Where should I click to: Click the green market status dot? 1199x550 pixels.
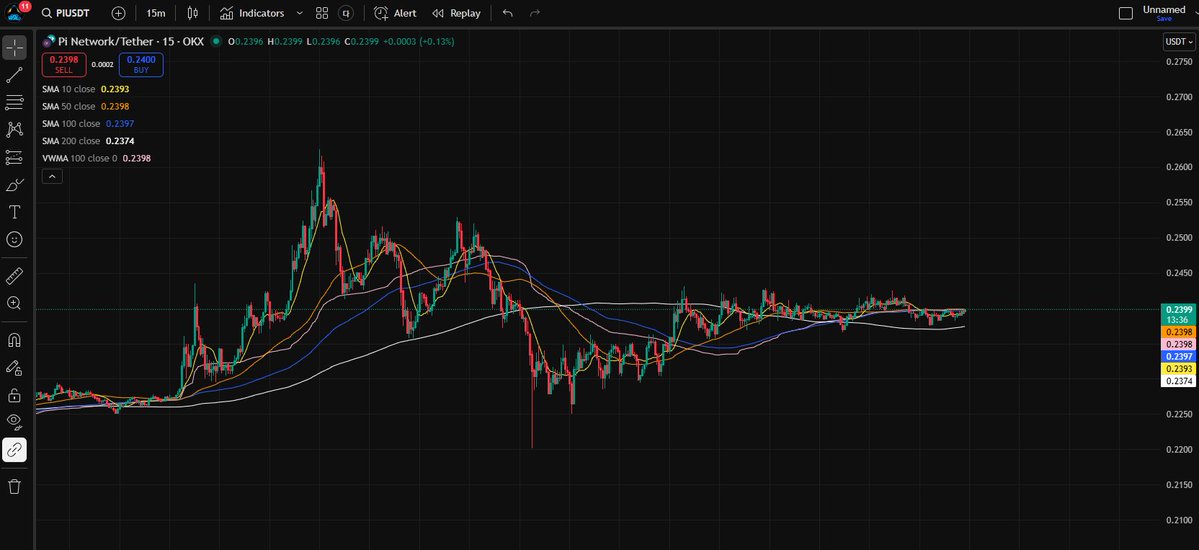click(216, 41)
